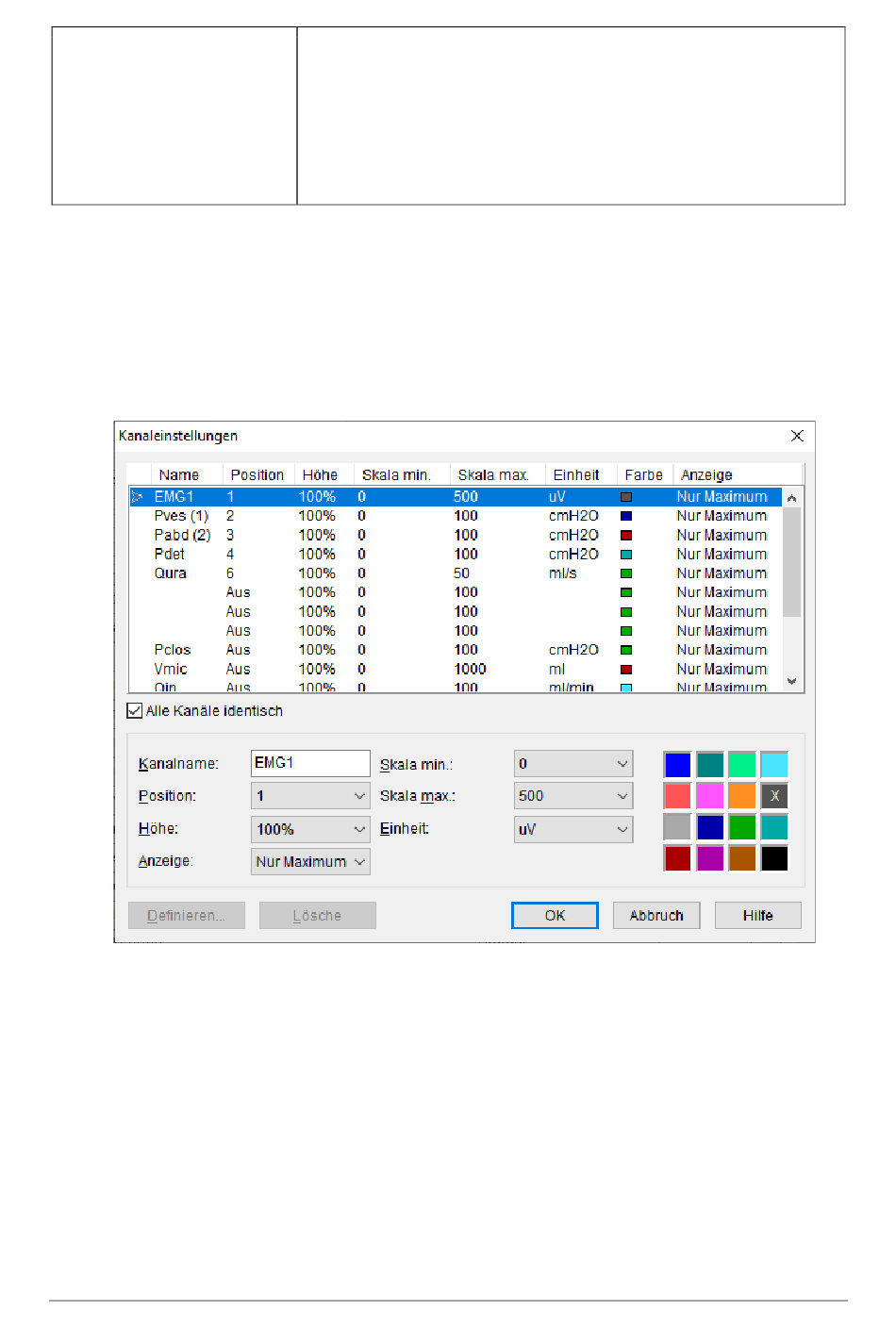Click the Höhe column header
Image resolution: width=896 pixels, height=1328 pixels.
(324, 475)
